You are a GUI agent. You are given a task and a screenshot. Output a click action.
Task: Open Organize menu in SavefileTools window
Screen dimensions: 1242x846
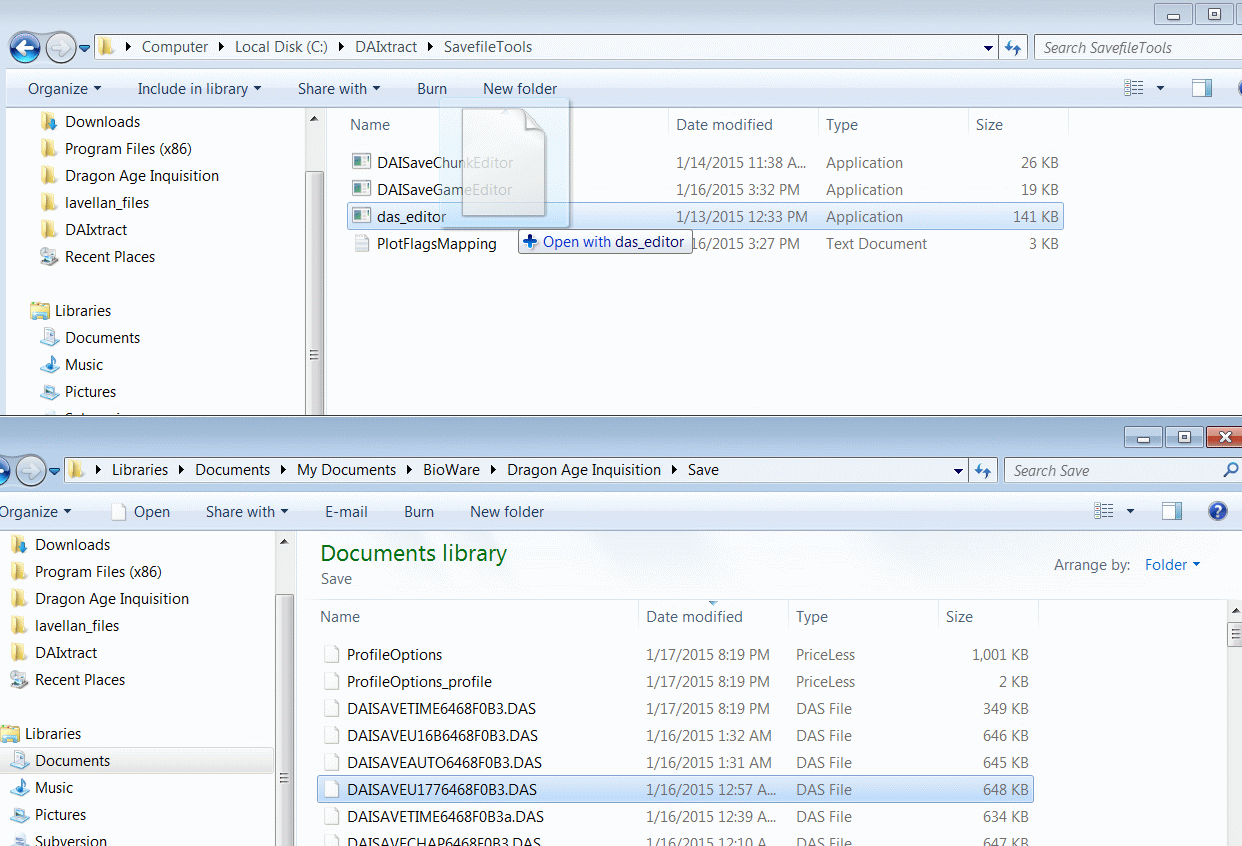[64, 88]
